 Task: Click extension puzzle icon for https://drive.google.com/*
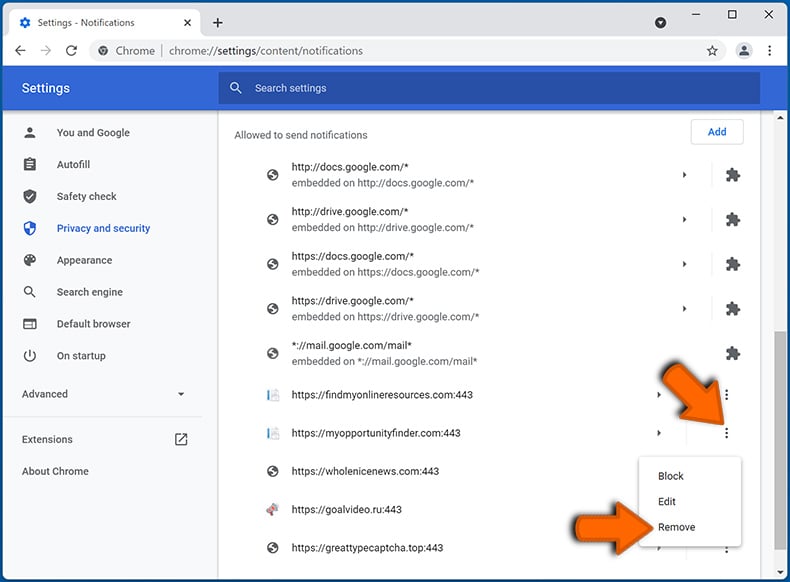point(733,308)
